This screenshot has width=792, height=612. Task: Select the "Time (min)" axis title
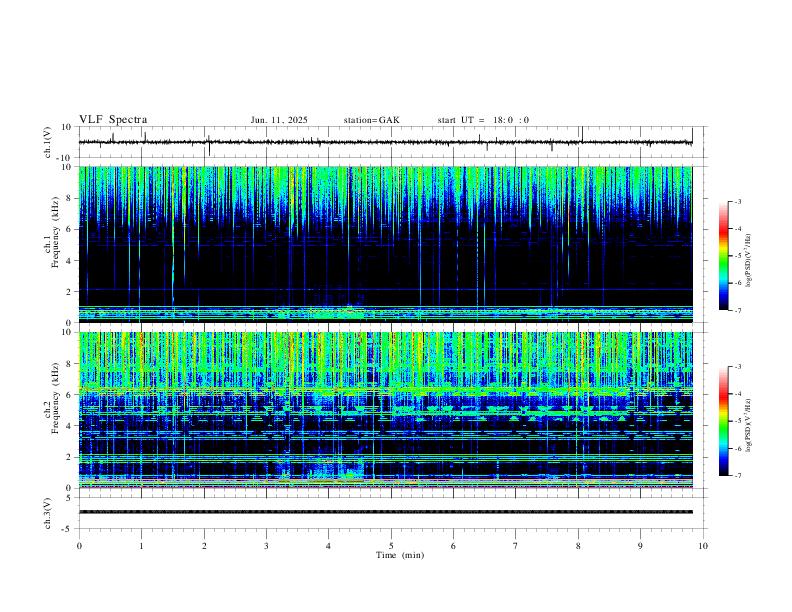(400, 555)
